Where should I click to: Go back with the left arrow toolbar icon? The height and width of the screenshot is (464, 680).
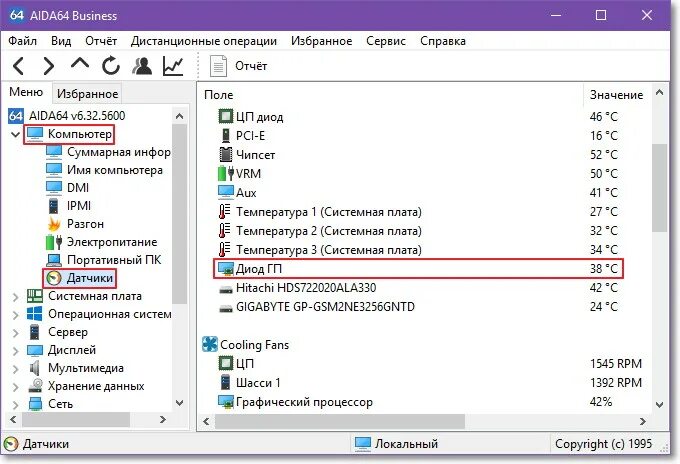[x=18, y=66]
